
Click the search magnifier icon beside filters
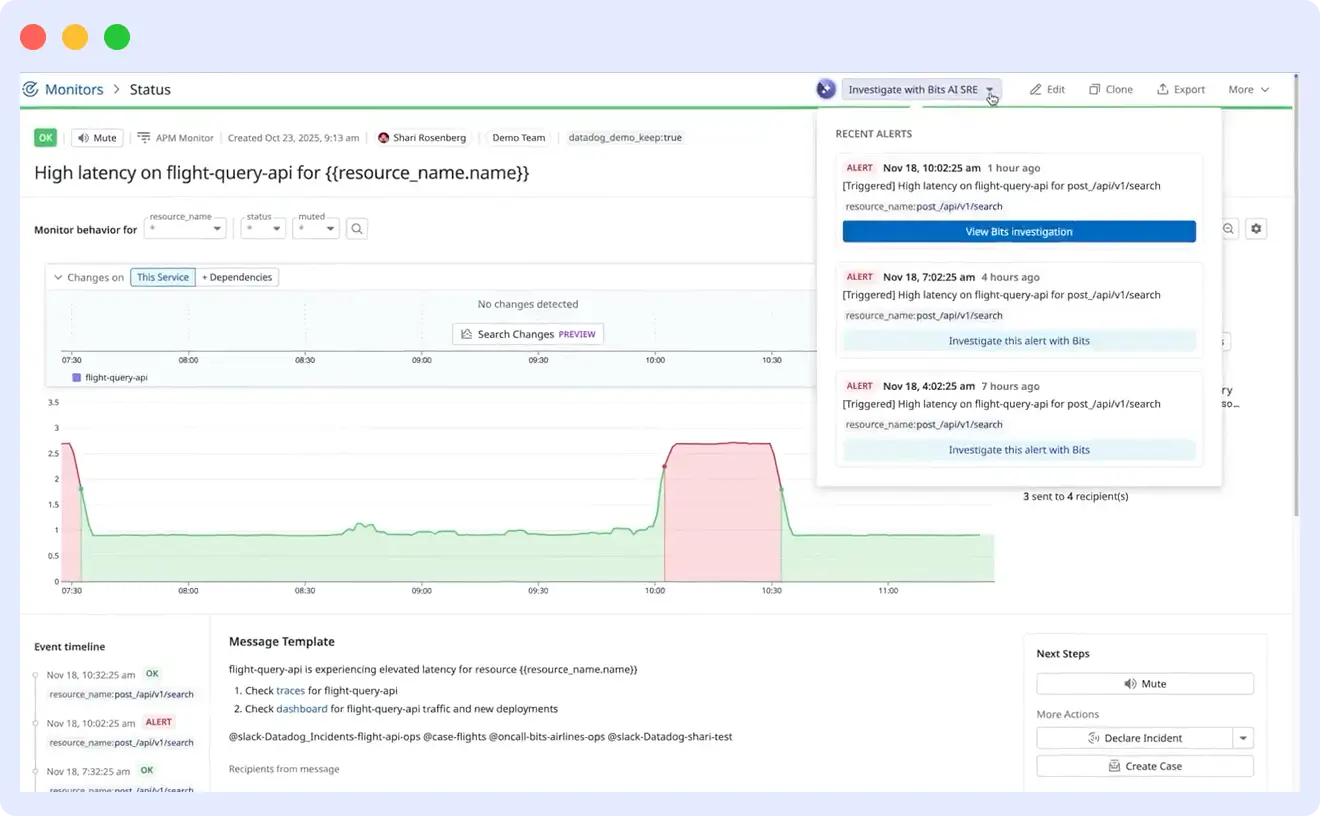tap(357, 229)
